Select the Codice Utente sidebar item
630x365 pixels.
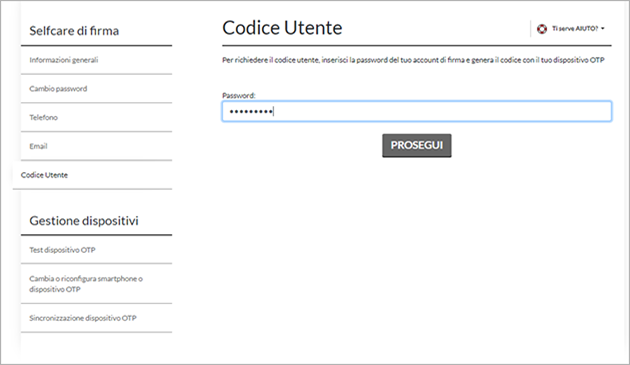(92, 175)
